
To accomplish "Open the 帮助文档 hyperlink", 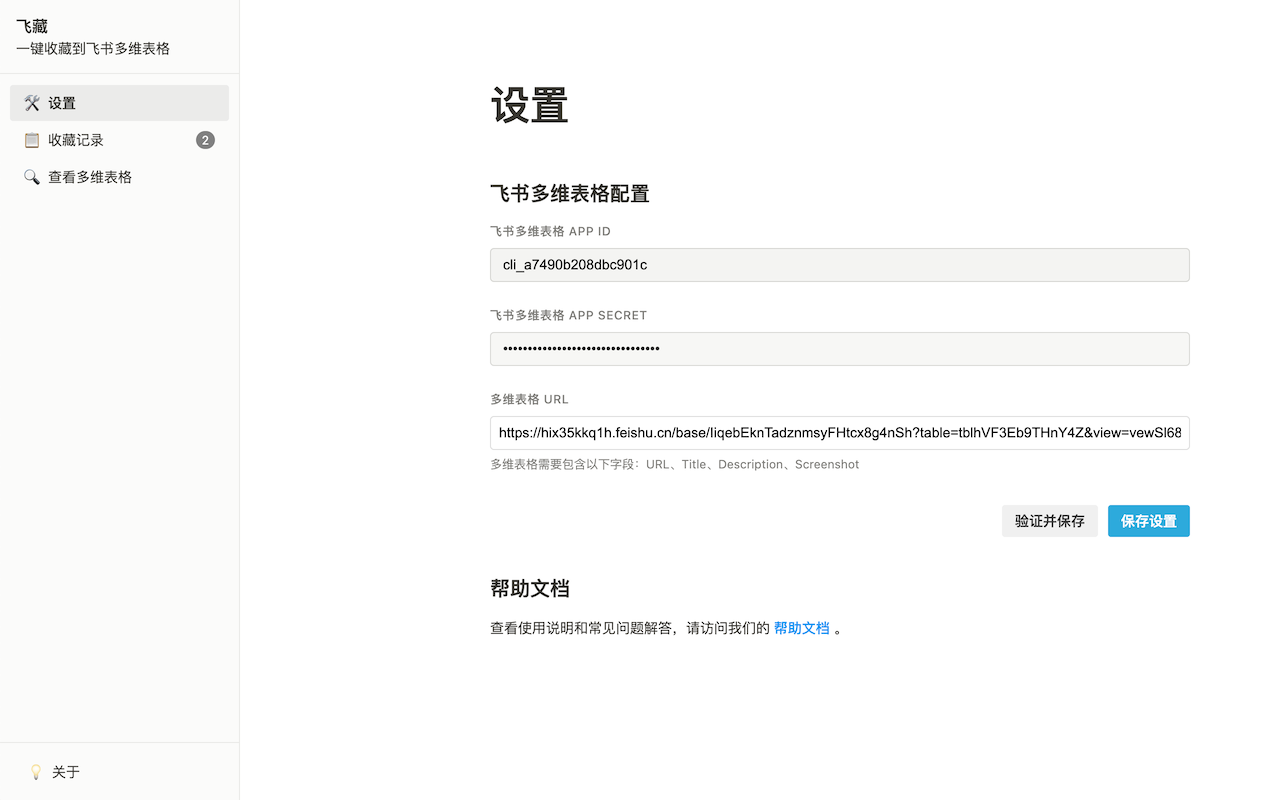I will (802, 628).
